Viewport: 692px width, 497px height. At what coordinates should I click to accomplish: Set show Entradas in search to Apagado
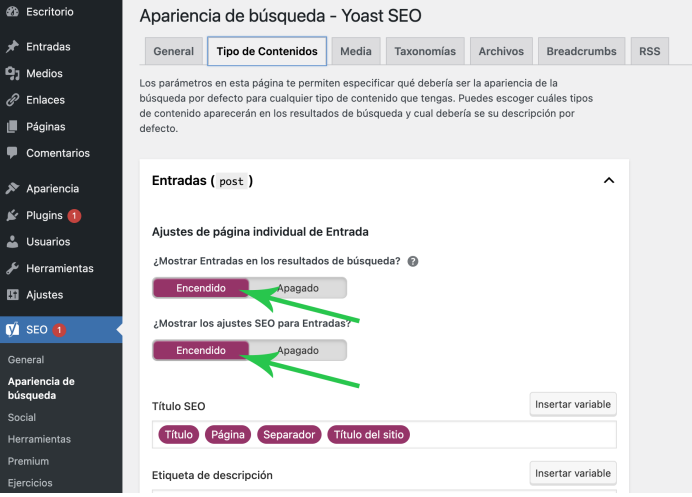[298, 288]
